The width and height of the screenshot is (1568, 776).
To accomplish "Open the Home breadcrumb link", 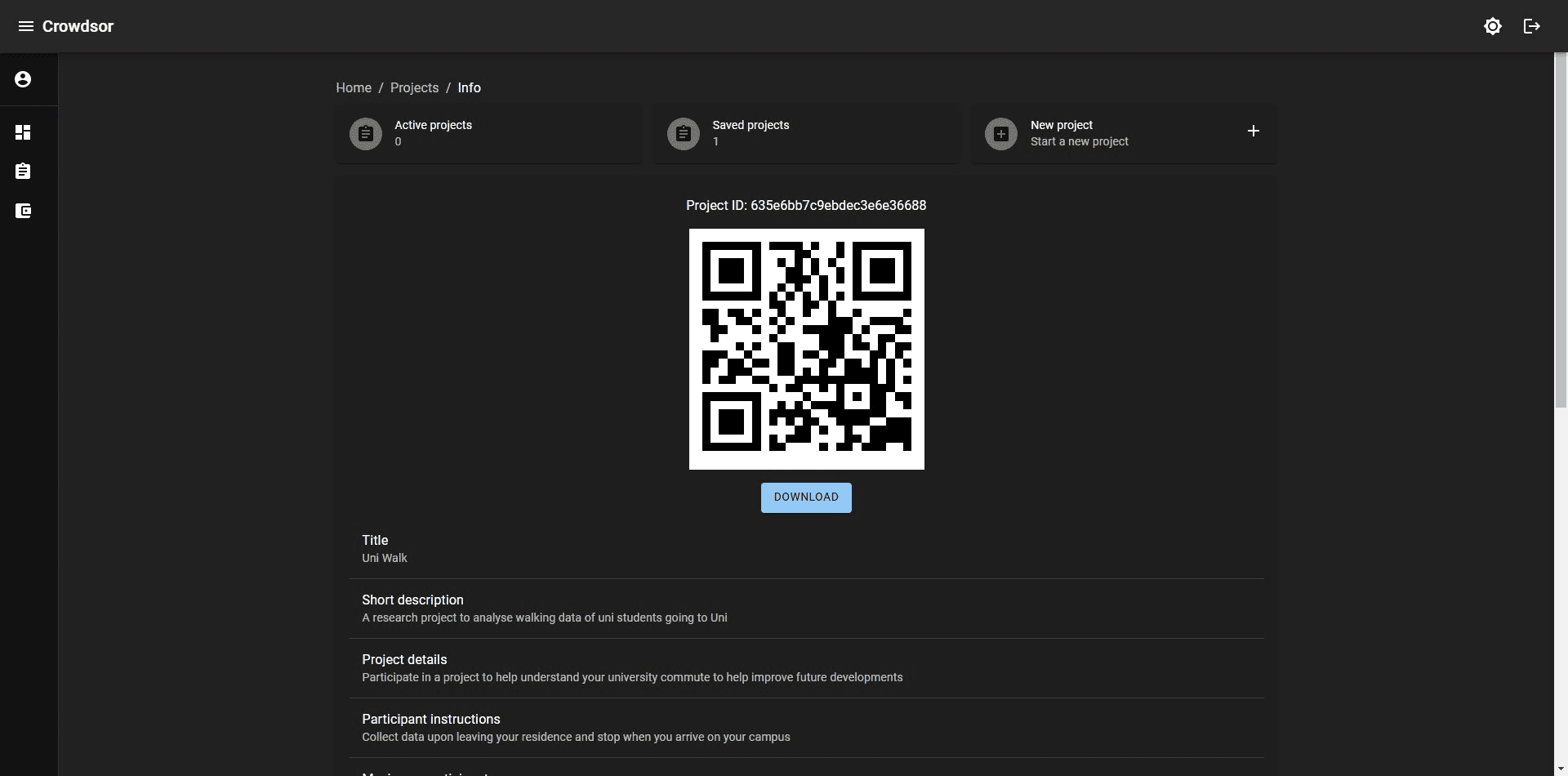I will point(353,87).
